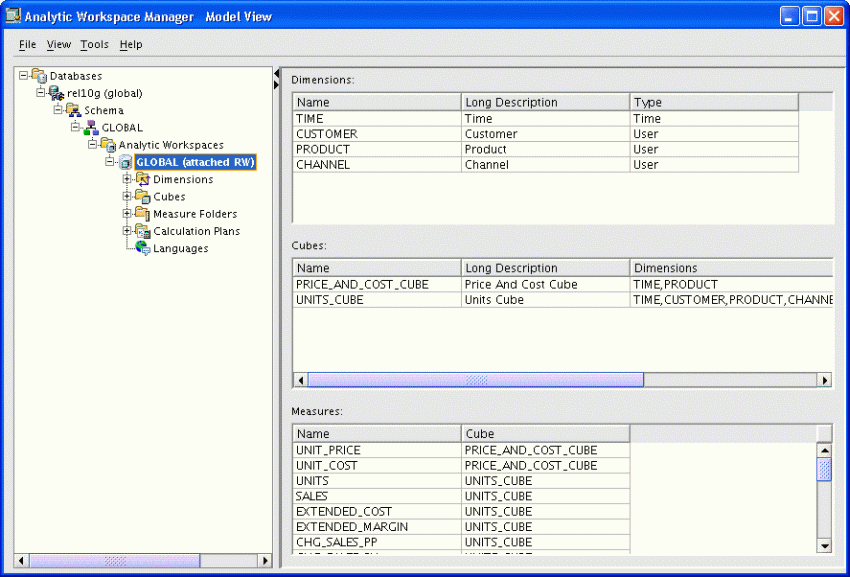Click Name column header in Dimensions table
Viewport: 850px width, 577px height.
(x=377, y=102)
